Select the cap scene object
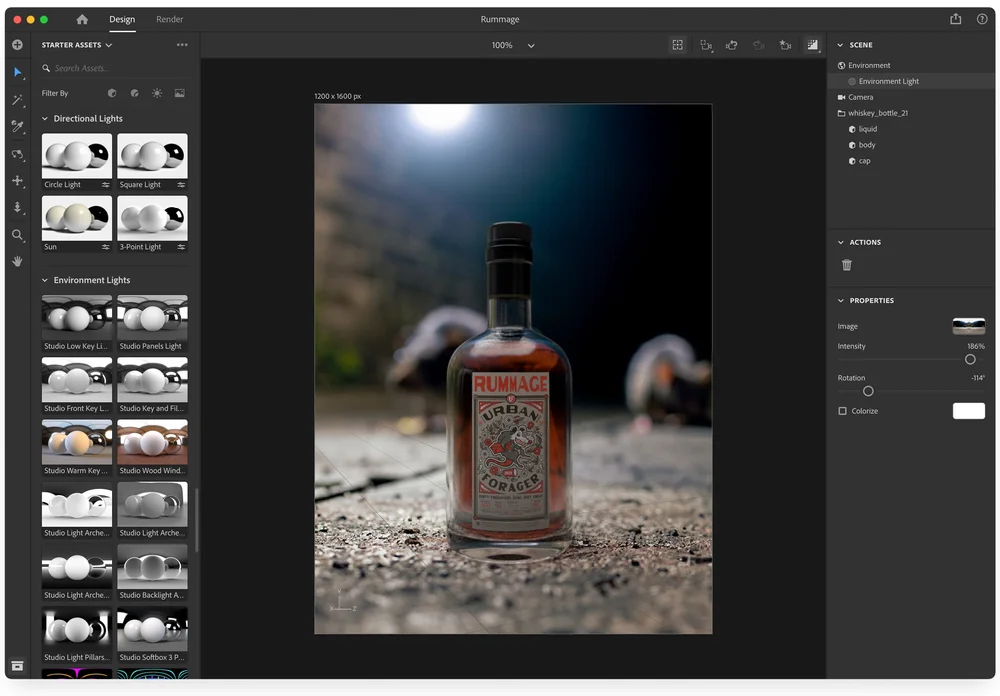1000x696 pixels. (864, 161)
